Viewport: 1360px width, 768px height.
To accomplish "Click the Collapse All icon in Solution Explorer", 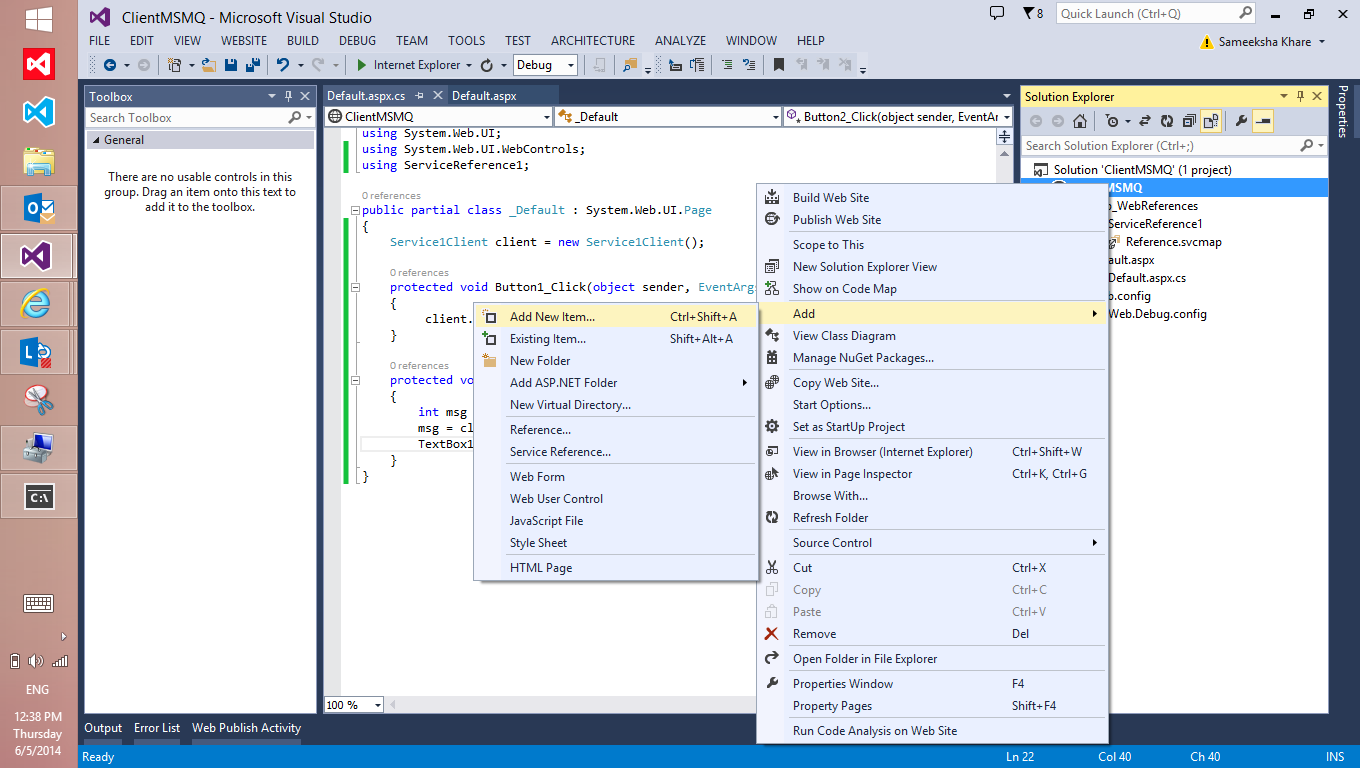I will pyautogui.click(x=1189, y=121).
